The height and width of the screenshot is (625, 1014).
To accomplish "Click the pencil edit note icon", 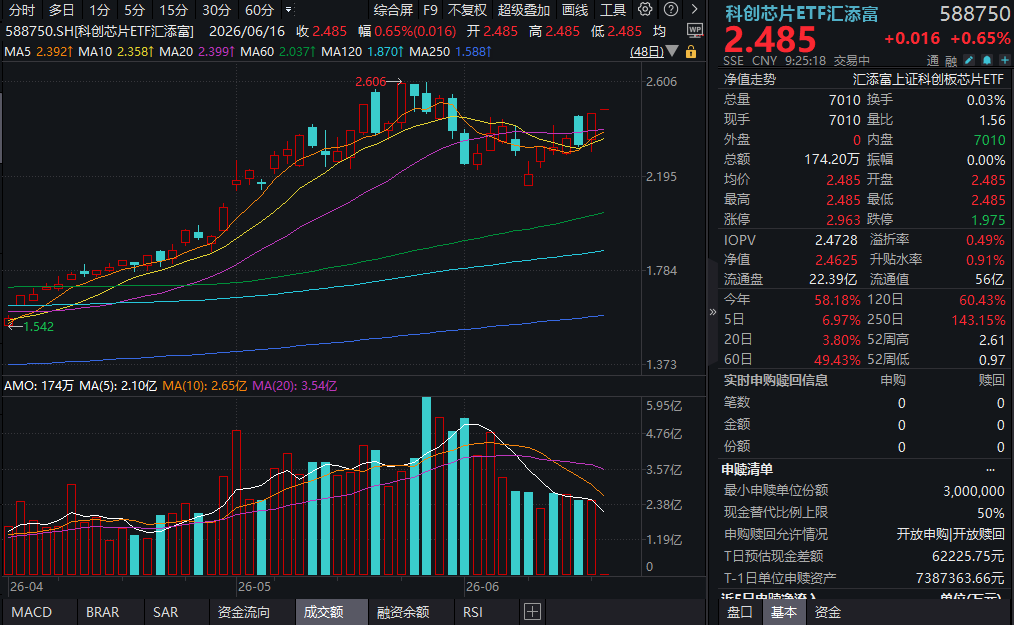I will pos(968,60).
